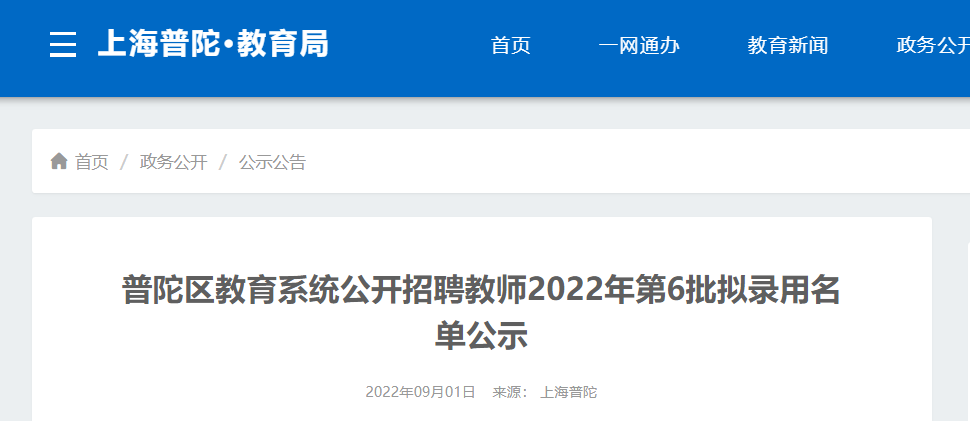This screenshot has width=970, height=421.
Task: Navigate to 公示公告 breadcrumb link
Action: click(273, 163)
